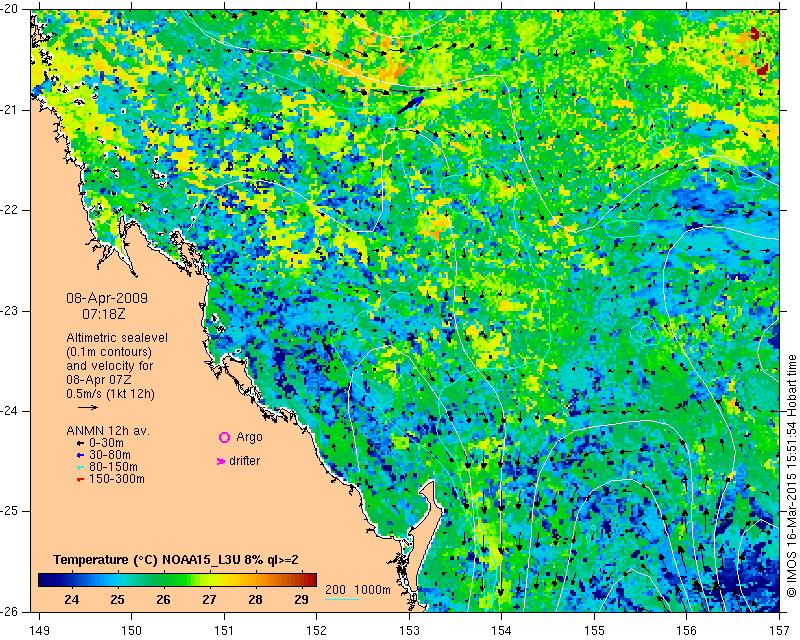Click the longitude axis label 150

(x=132, y=631)
